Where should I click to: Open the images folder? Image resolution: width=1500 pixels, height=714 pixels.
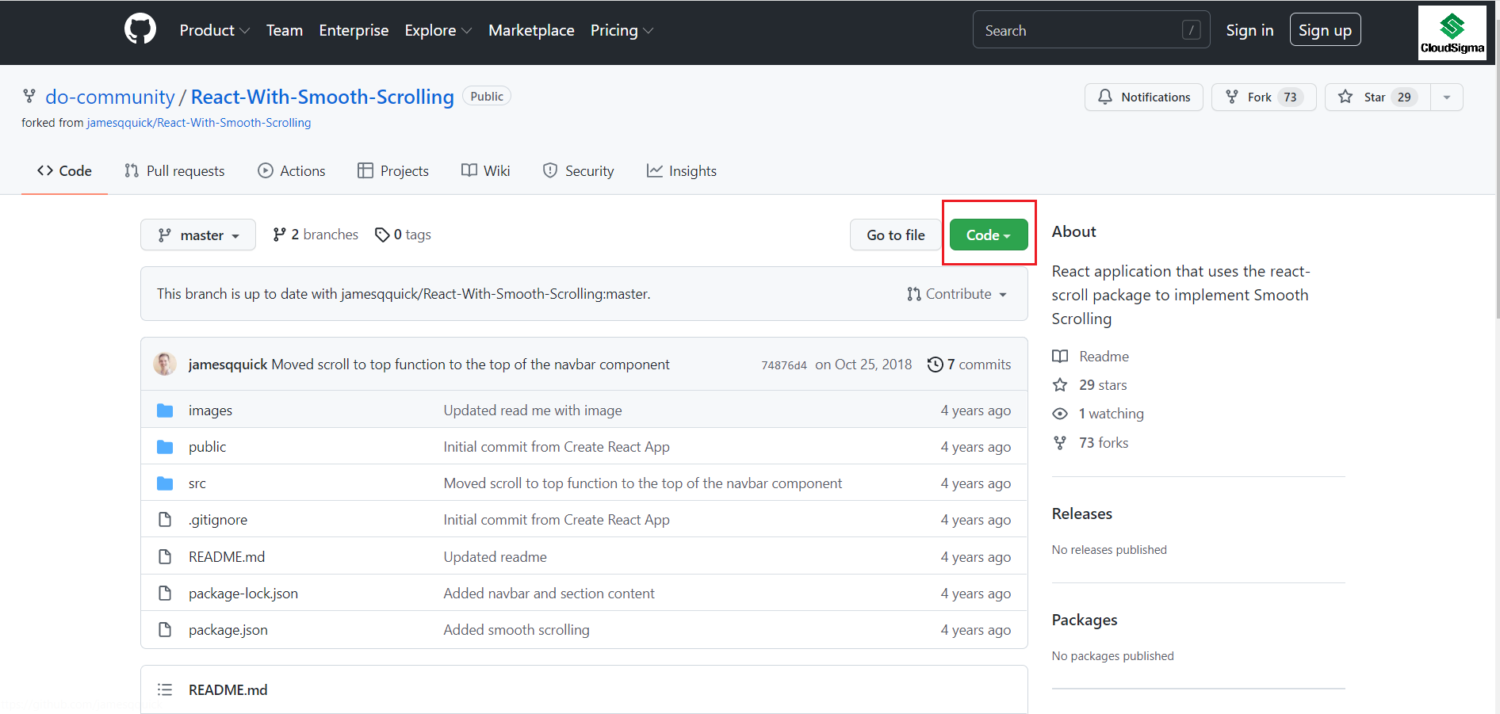210,411
